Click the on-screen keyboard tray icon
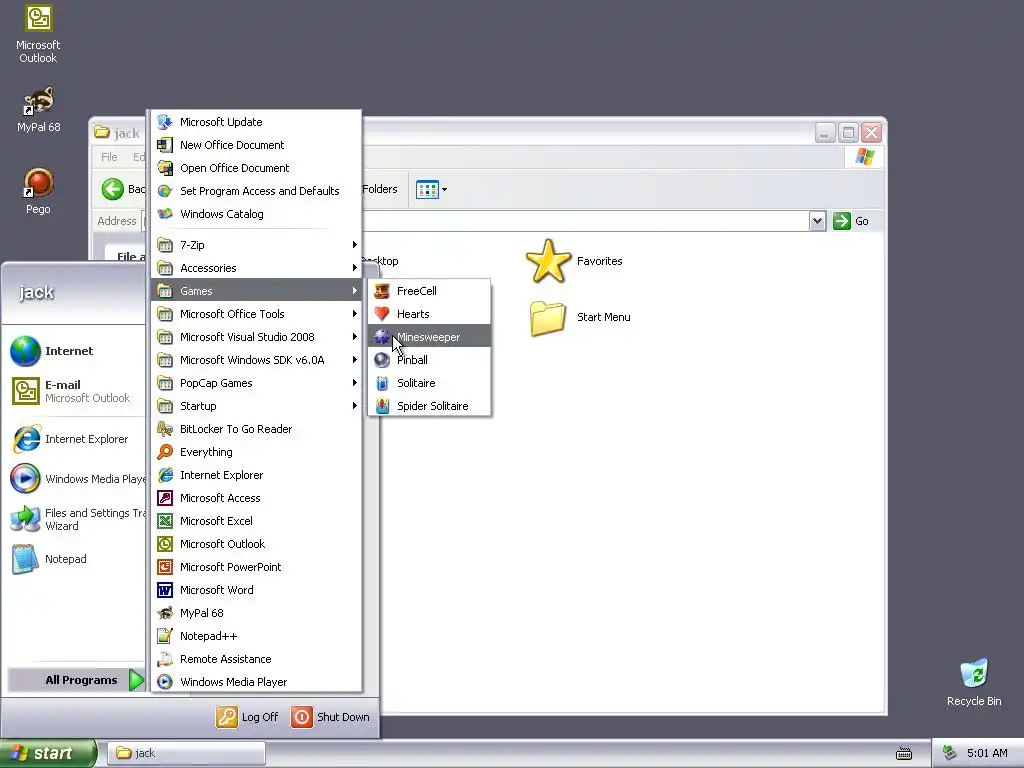 click(904, 754)
